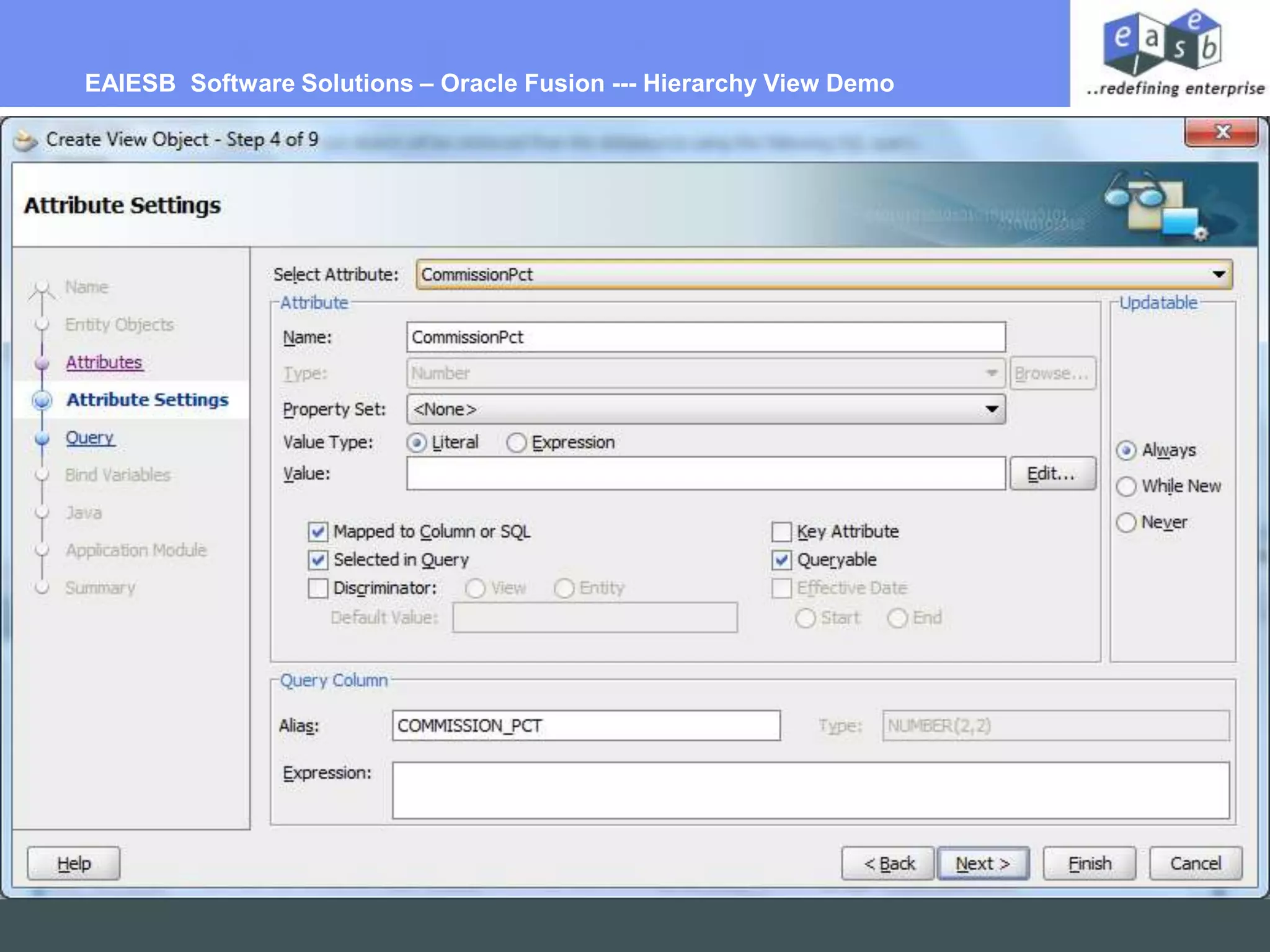Click the Back button
1270x952 pixels.
click(887, 863)
